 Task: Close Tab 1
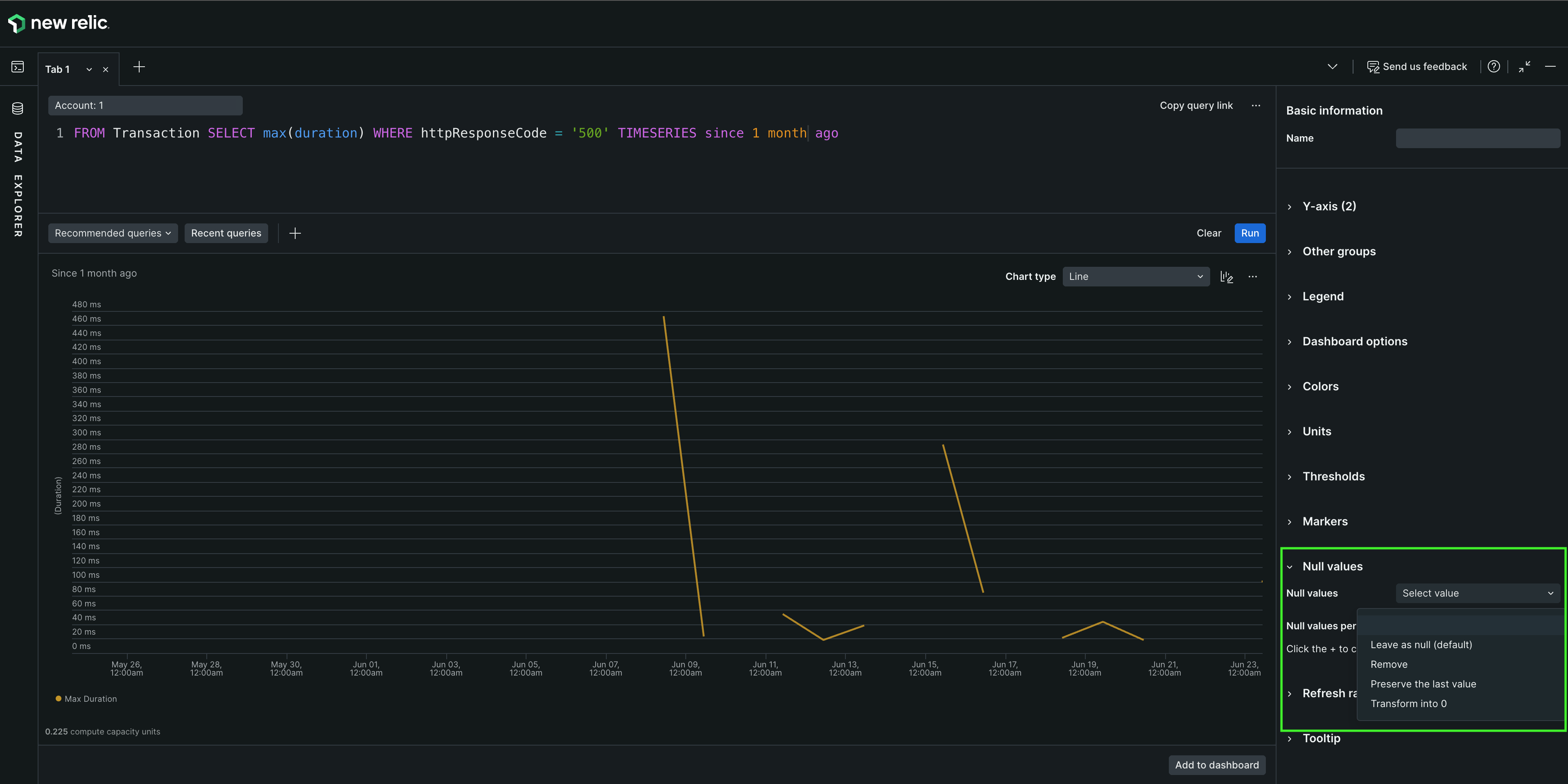105,69
